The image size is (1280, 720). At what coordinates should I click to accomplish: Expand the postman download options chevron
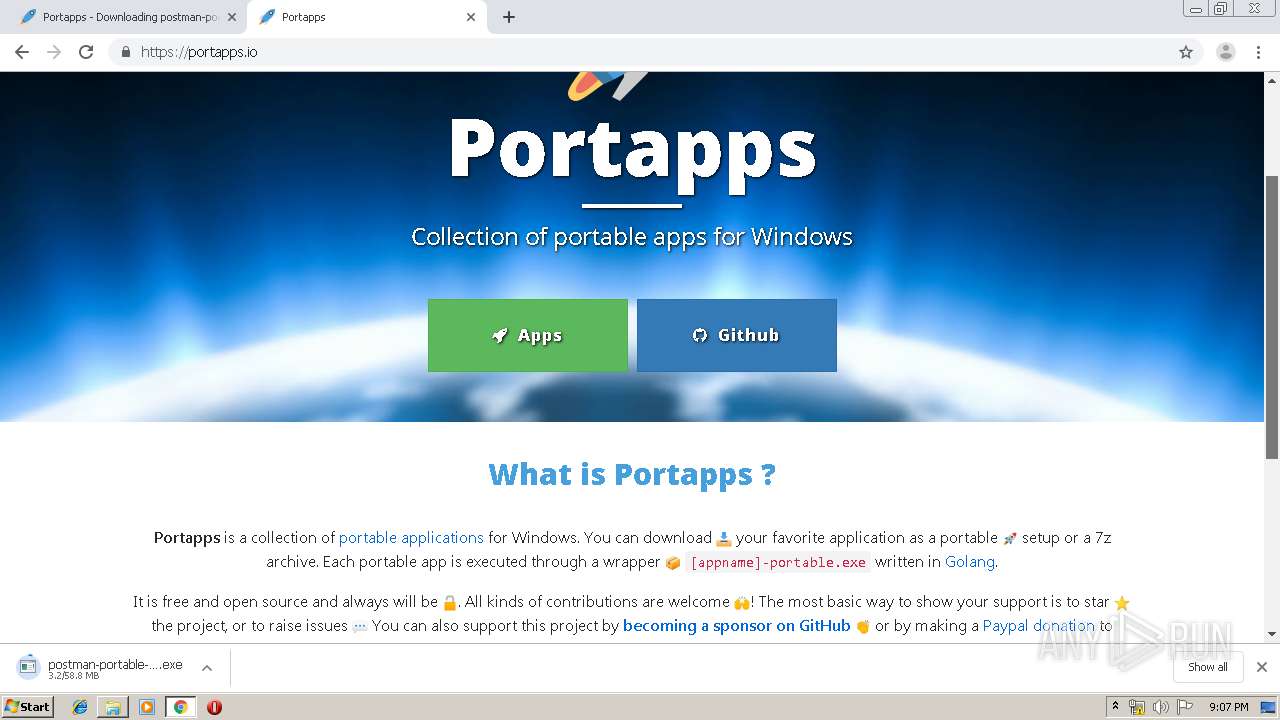pyautogui.click(x=207, y=668)
